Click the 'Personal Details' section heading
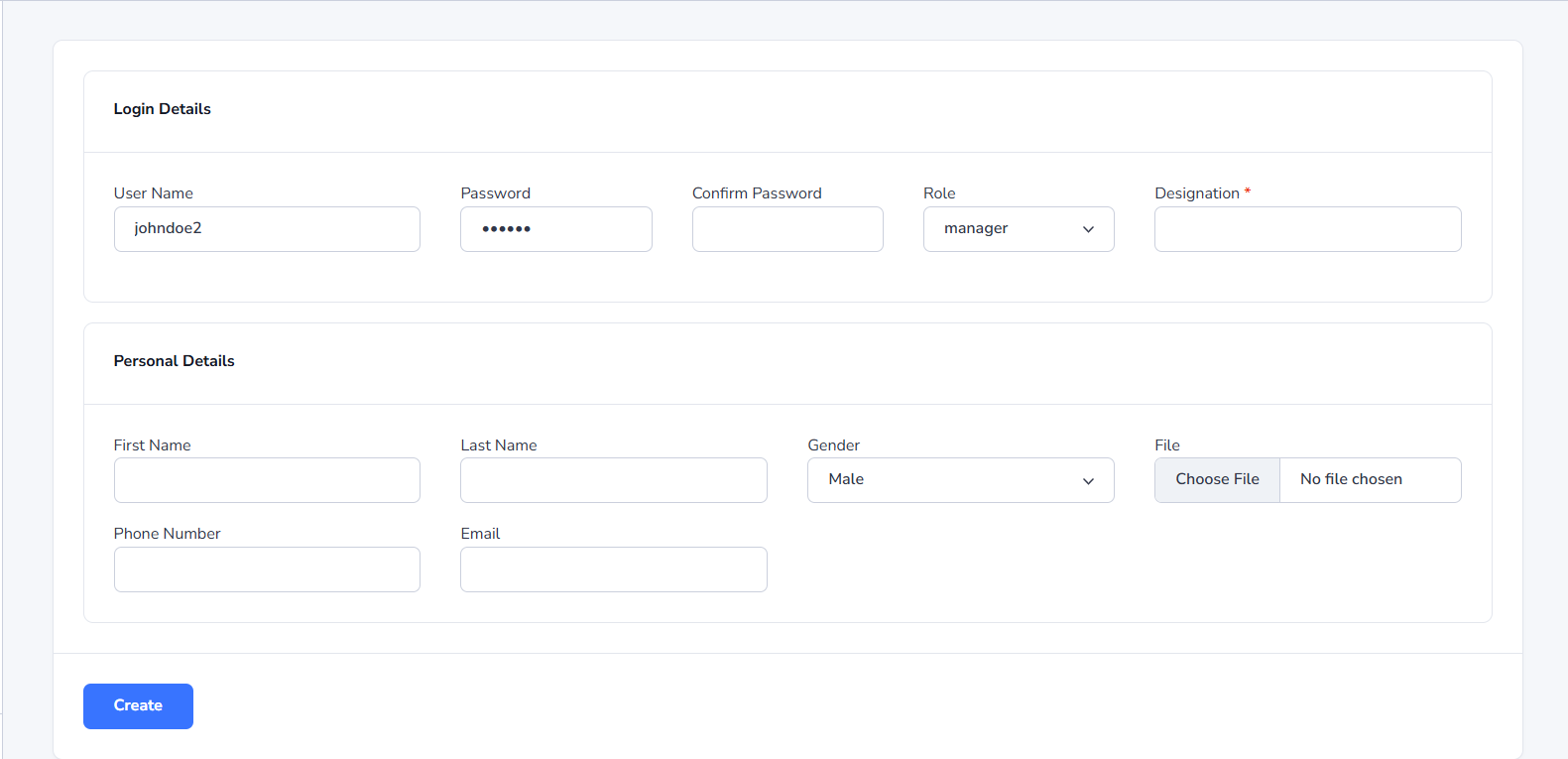This screenshot has width=1568, height=759. pyautogui.click(x=175, y=361)
